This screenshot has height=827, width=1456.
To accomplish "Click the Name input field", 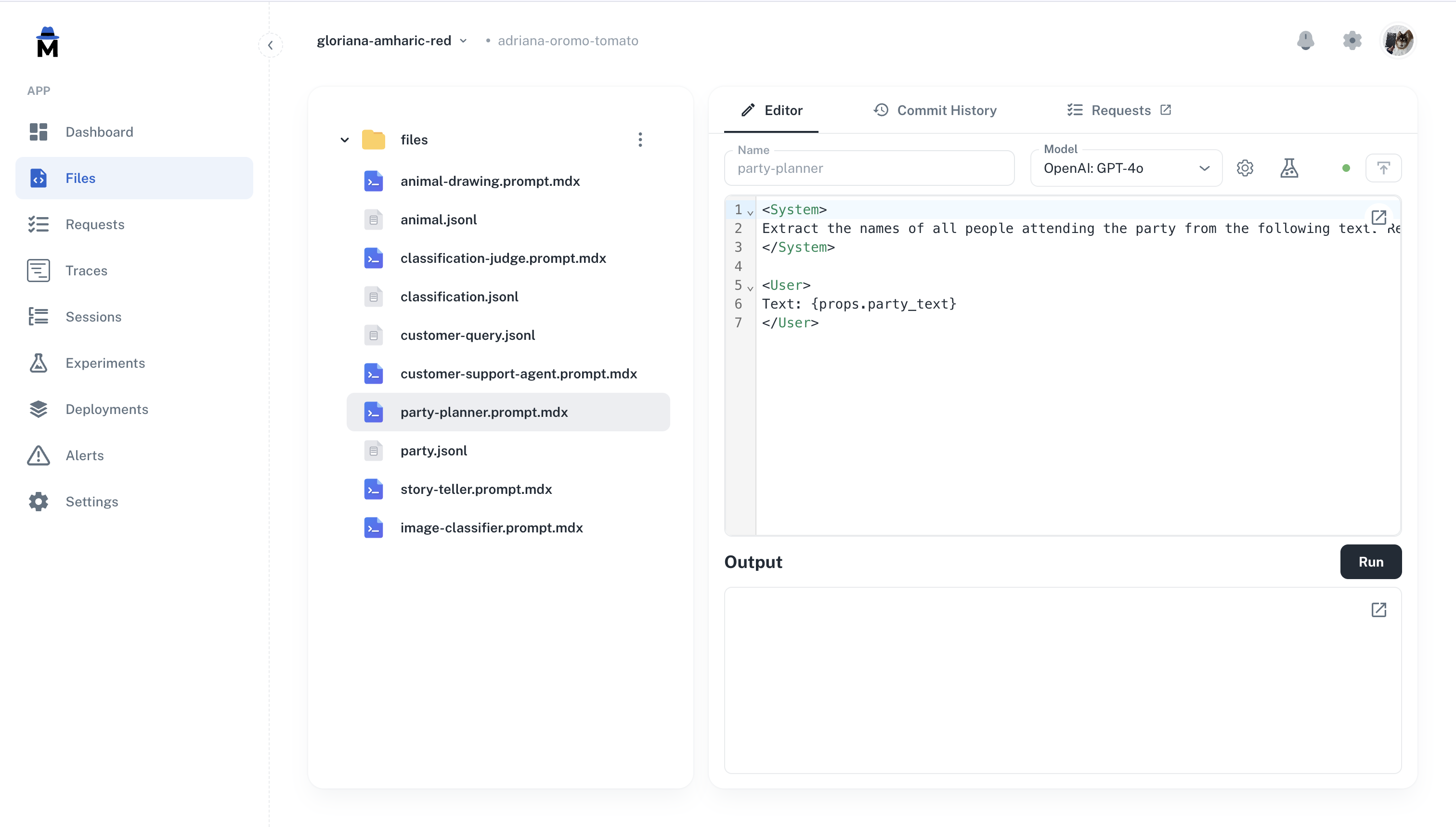I will tap(869, 168).
